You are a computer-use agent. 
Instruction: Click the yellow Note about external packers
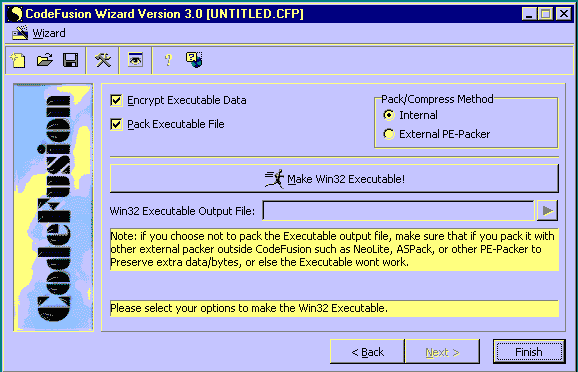(334, 249)
